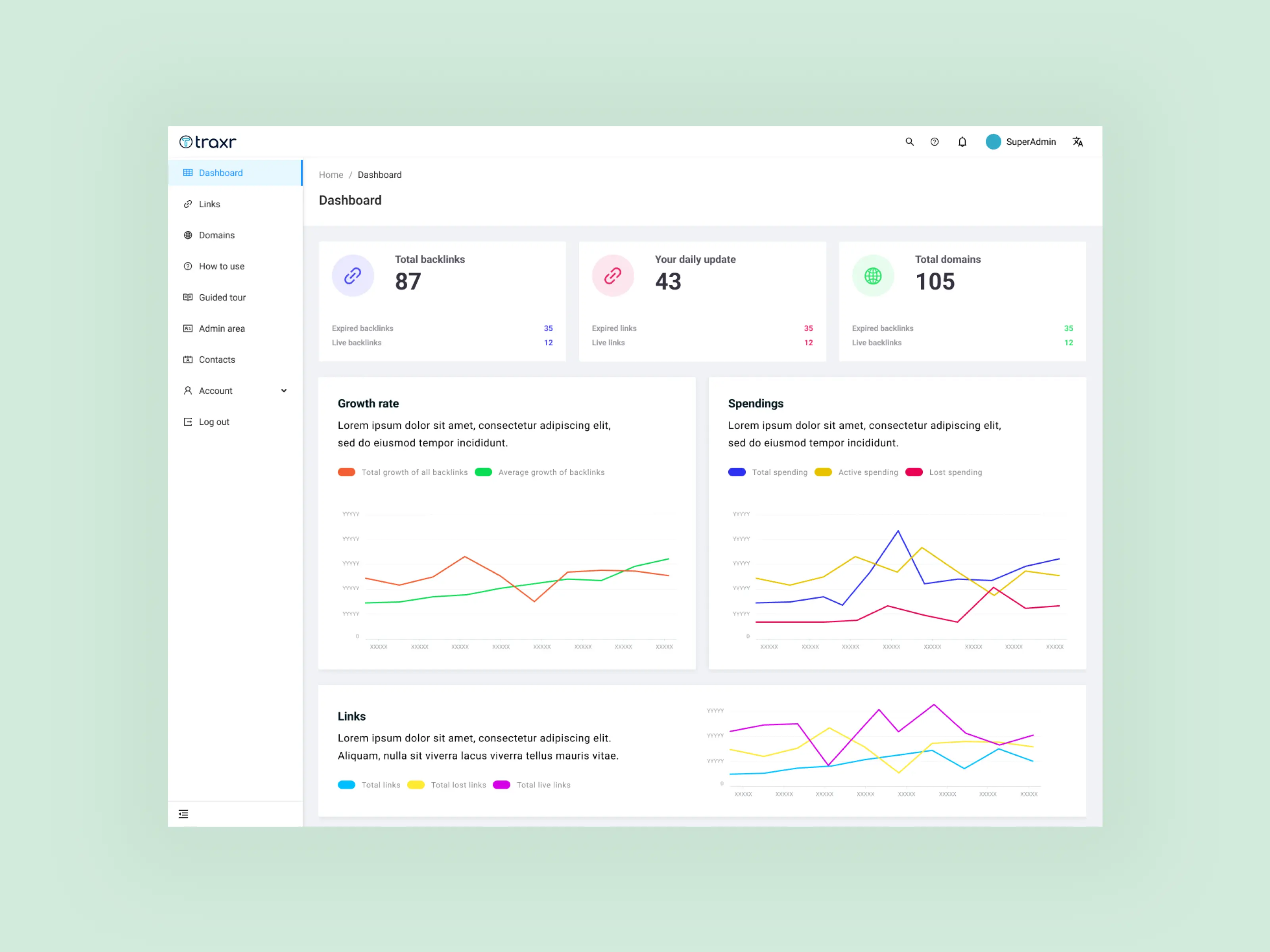Viewport: 1270px width, 952px height.
Task: Click the Spendings chart title
Action: [756, 403]
